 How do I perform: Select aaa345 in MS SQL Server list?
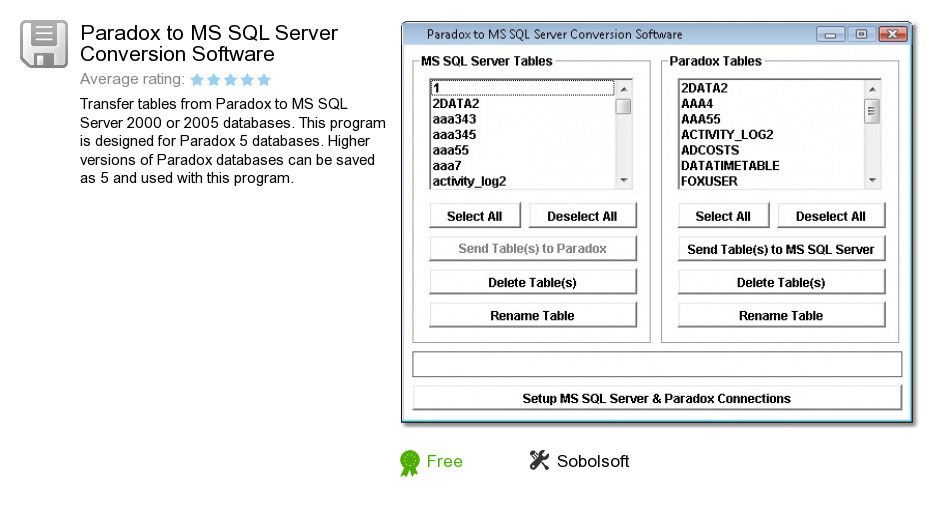[522, 135]
